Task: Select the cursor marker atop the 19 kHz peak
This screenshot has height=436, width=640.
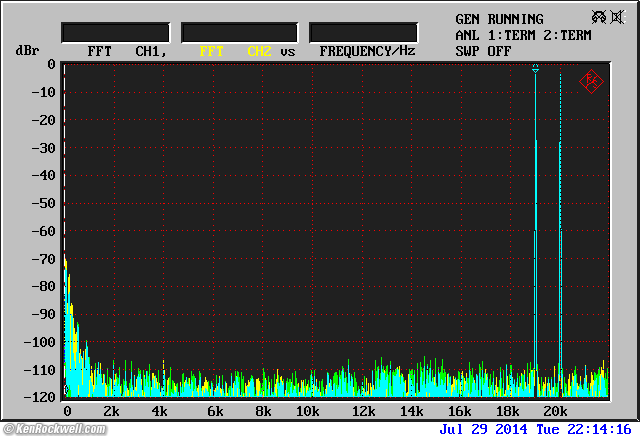Action: pyautogui.click(x=535, y=69)
